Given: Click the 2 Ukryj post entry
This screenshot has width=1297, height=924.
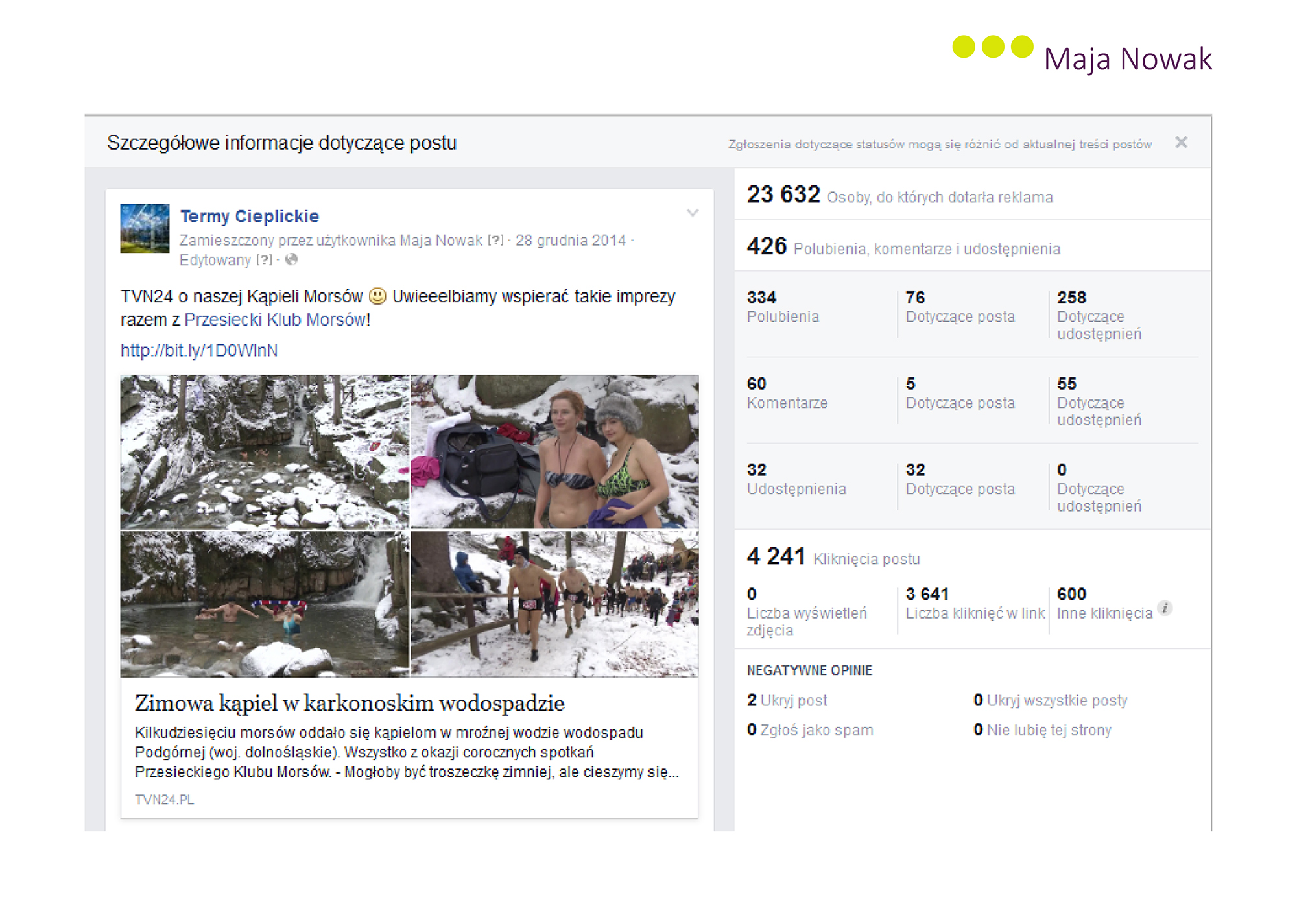Looking at the screenshot, I should click(x=787, y=700).
